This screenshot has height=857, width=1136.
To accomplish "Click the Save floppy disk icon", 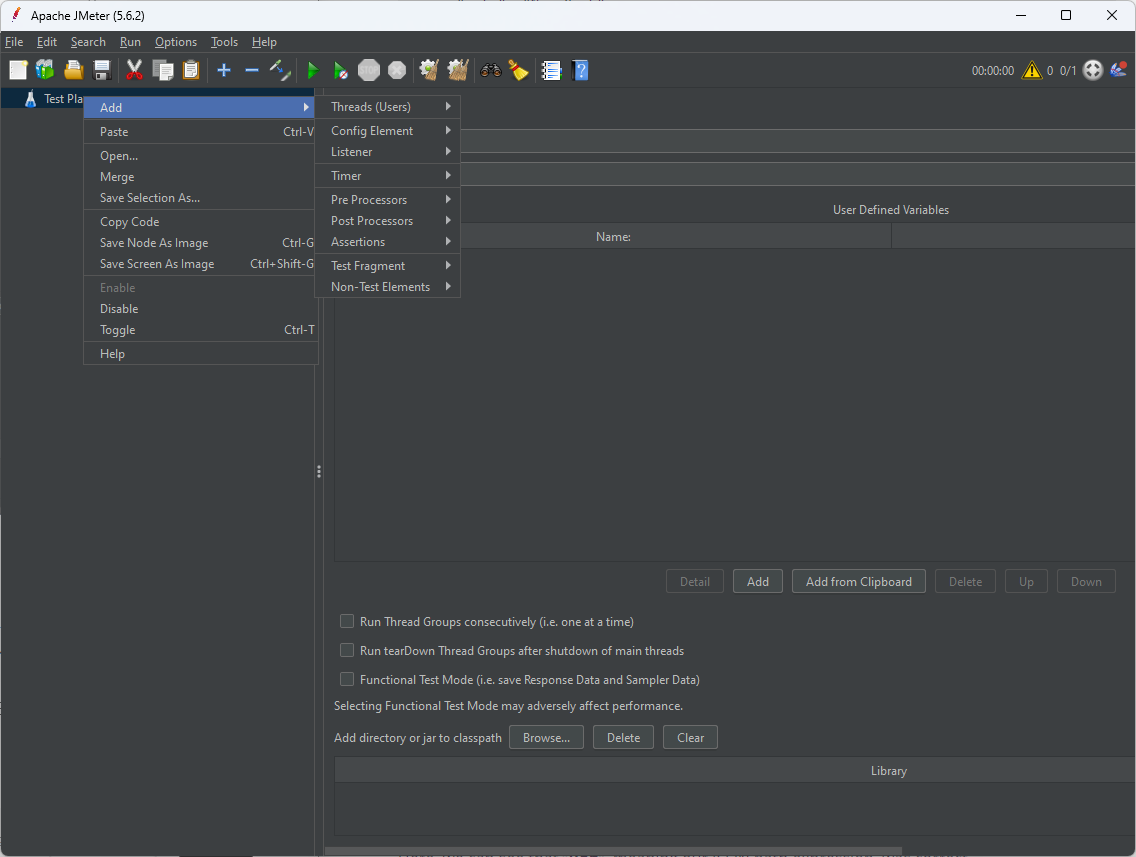I will click(x=102, y=70).
